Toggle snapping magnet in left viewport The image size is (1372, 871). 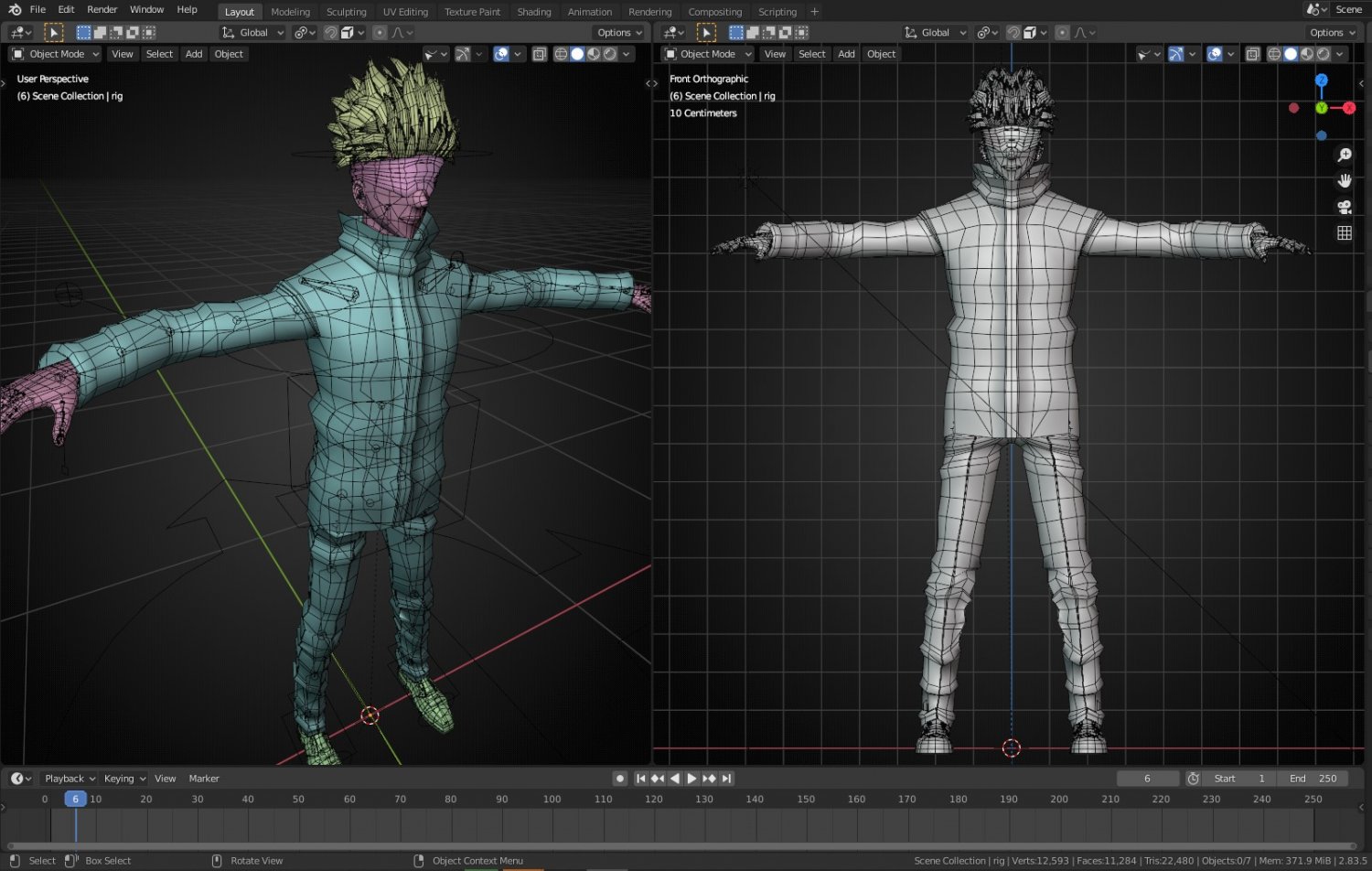[x=331, y=33]
